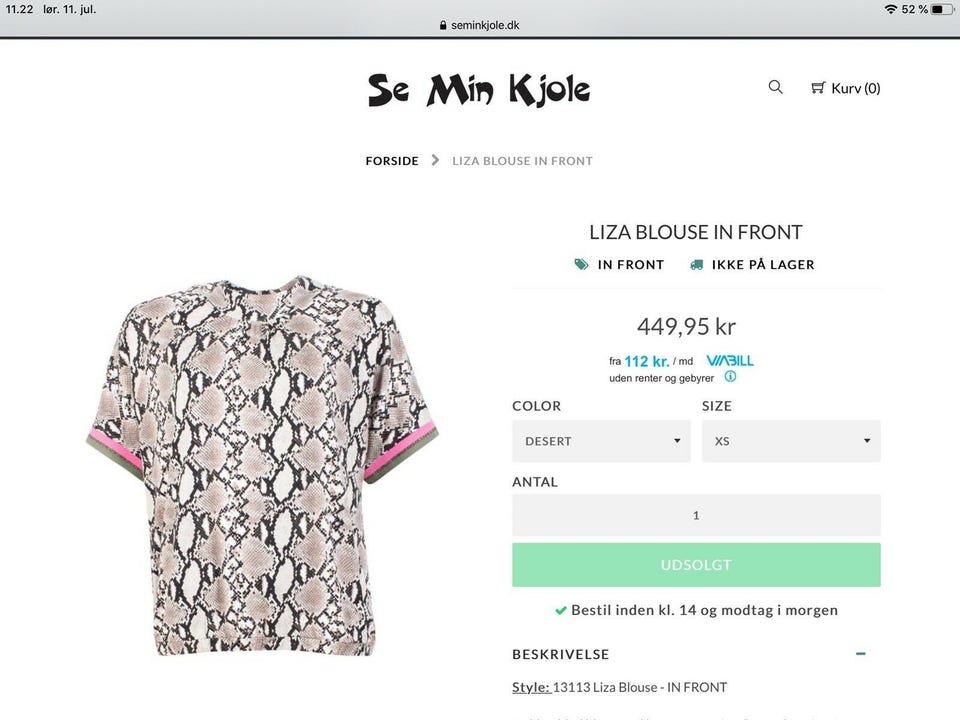Image resolution: width=960 pixels, height=720 pixels.
Task: Click the Se Min Kjole logo
Action: pos(479,89)
